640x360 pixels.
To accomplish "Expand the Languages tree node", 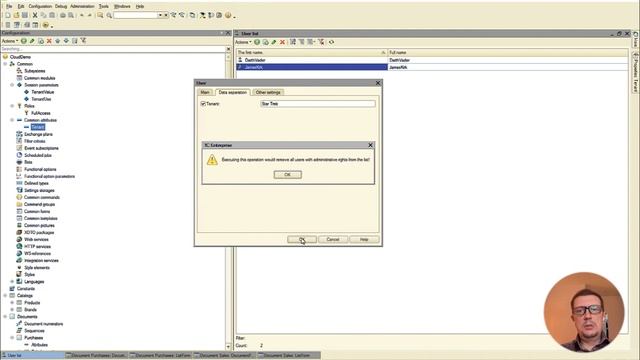I will [12, 282].
